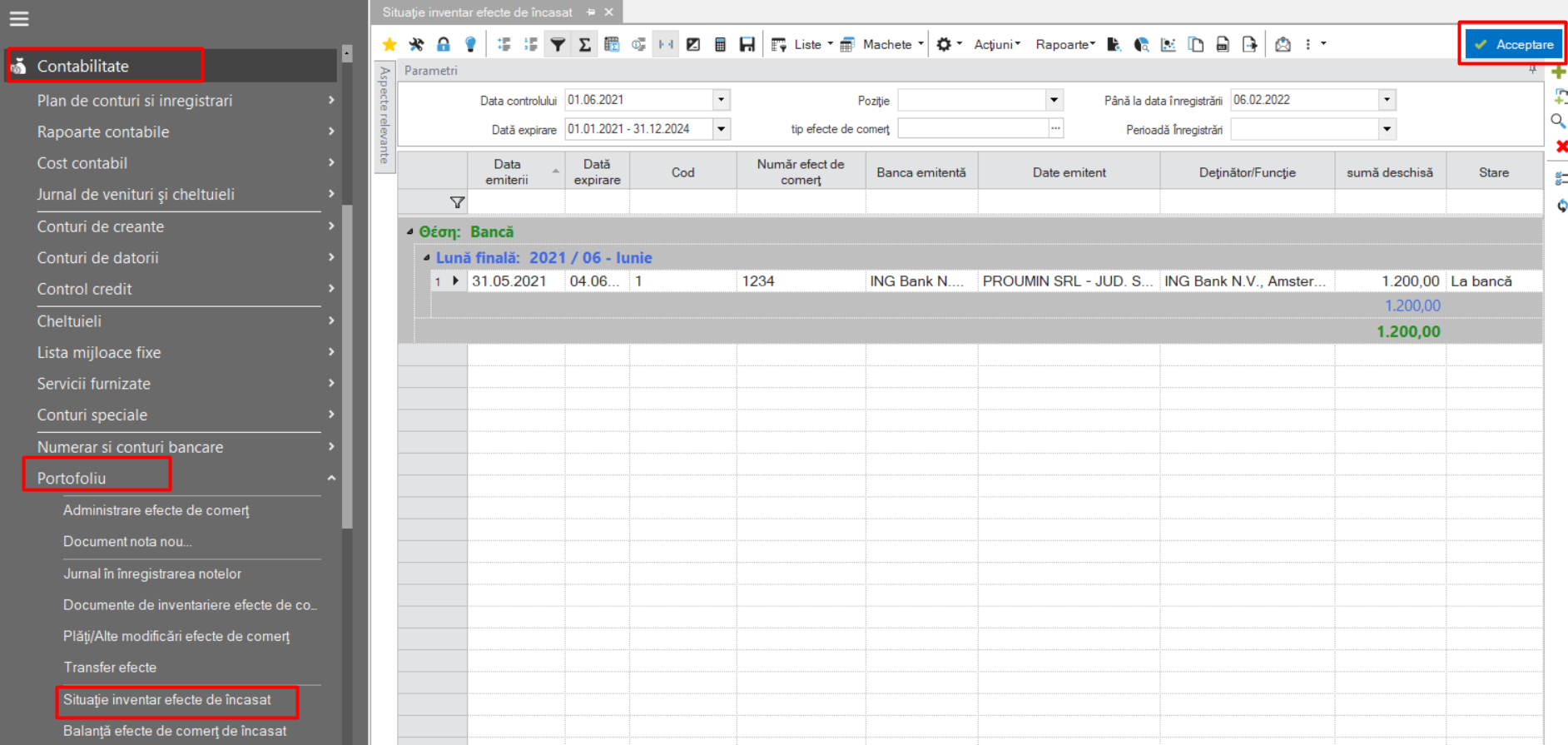Click the sidebar vertical scrollbar
This screenshot has width=1568, height=745.
(x=347, y=366)
